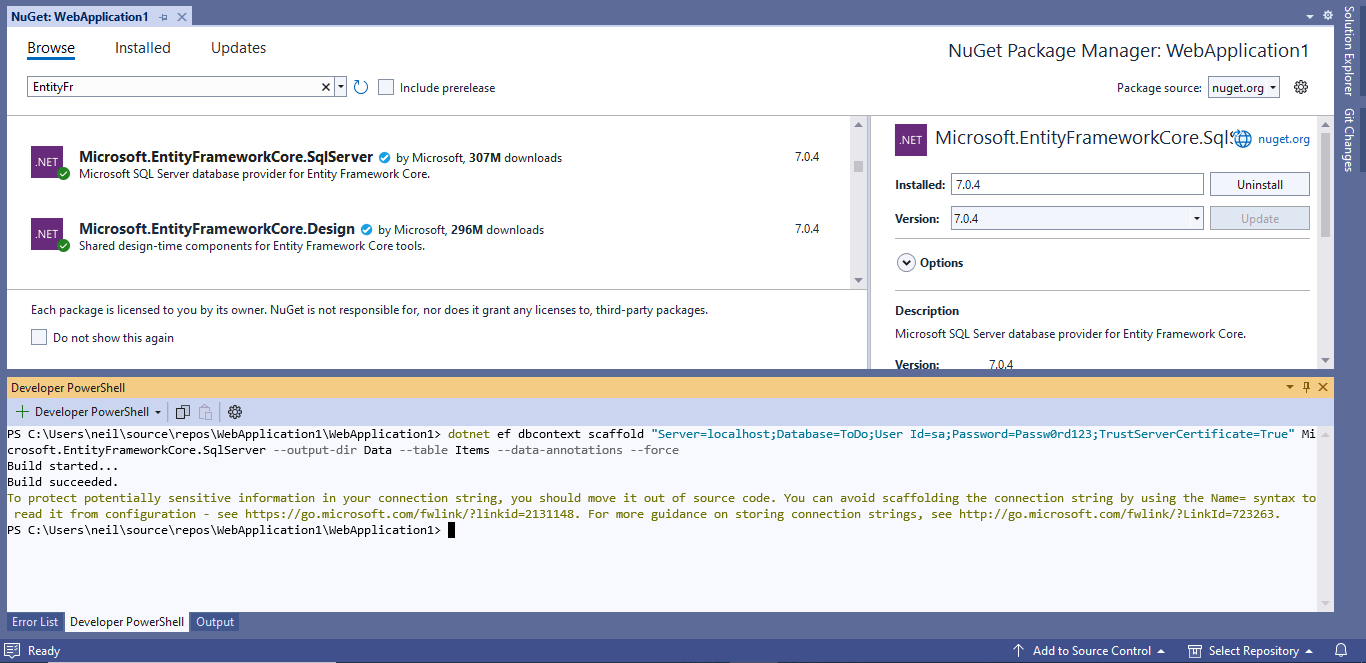
Task: Select the Microsoft.EntityFrameworkCore.Design package name
Action: [x=217, y=229]
